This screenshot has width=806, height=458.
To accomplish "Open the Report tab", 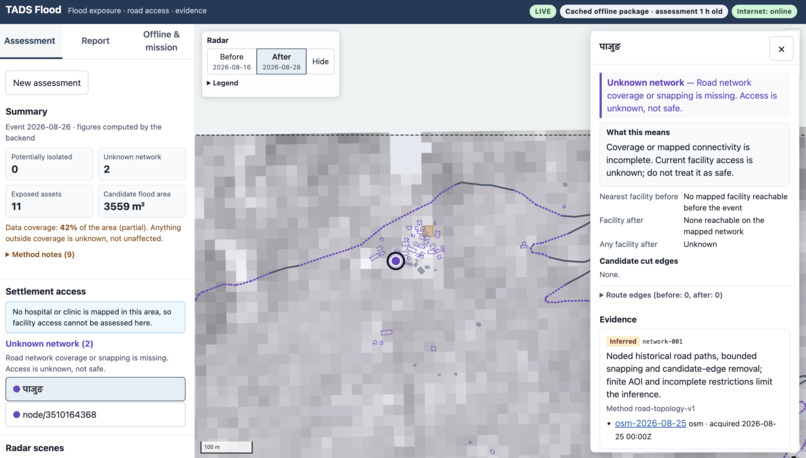I will 95,41.
